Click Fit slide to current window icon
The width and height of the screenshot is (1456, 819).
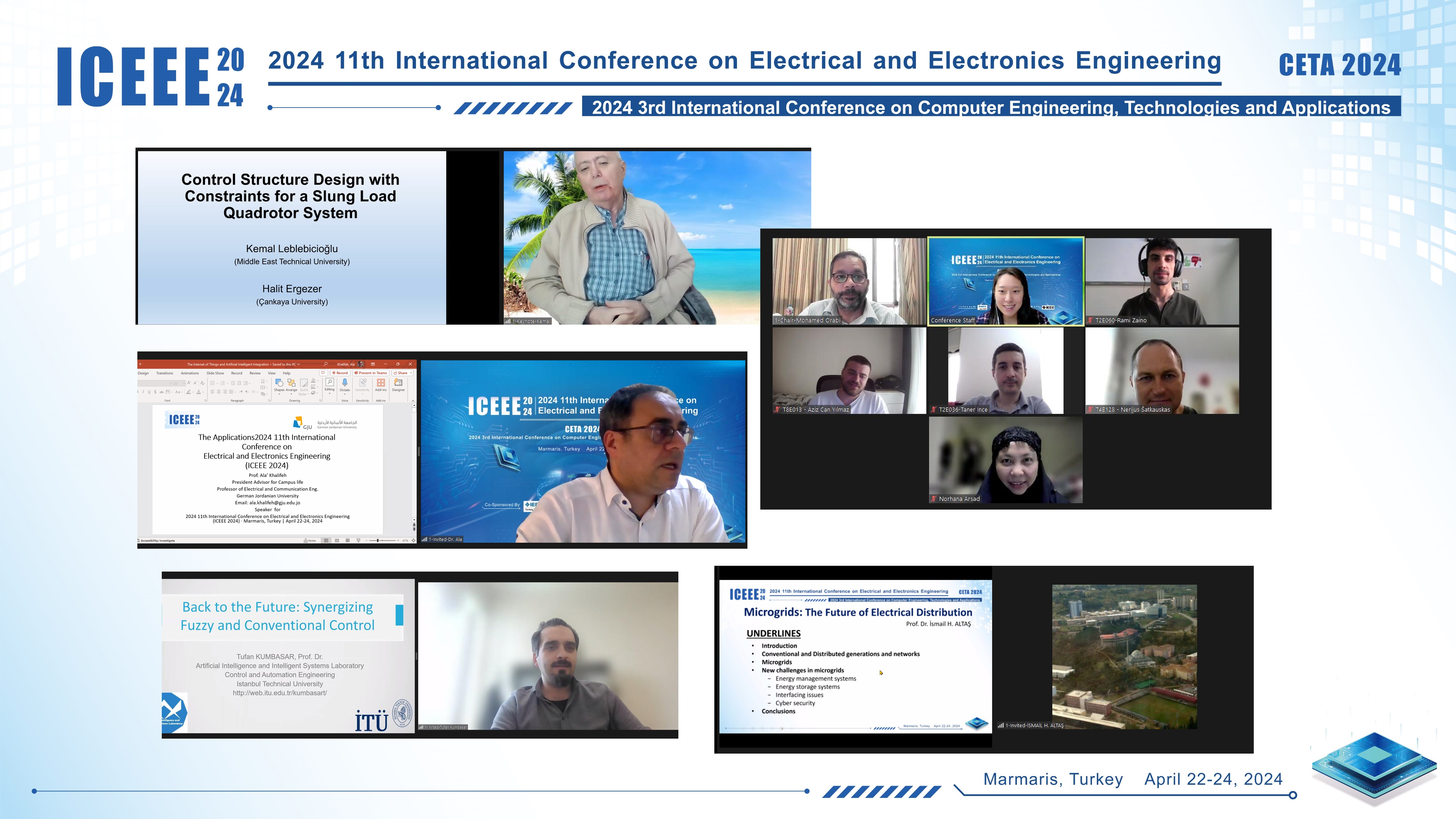[x=413, y=540]
